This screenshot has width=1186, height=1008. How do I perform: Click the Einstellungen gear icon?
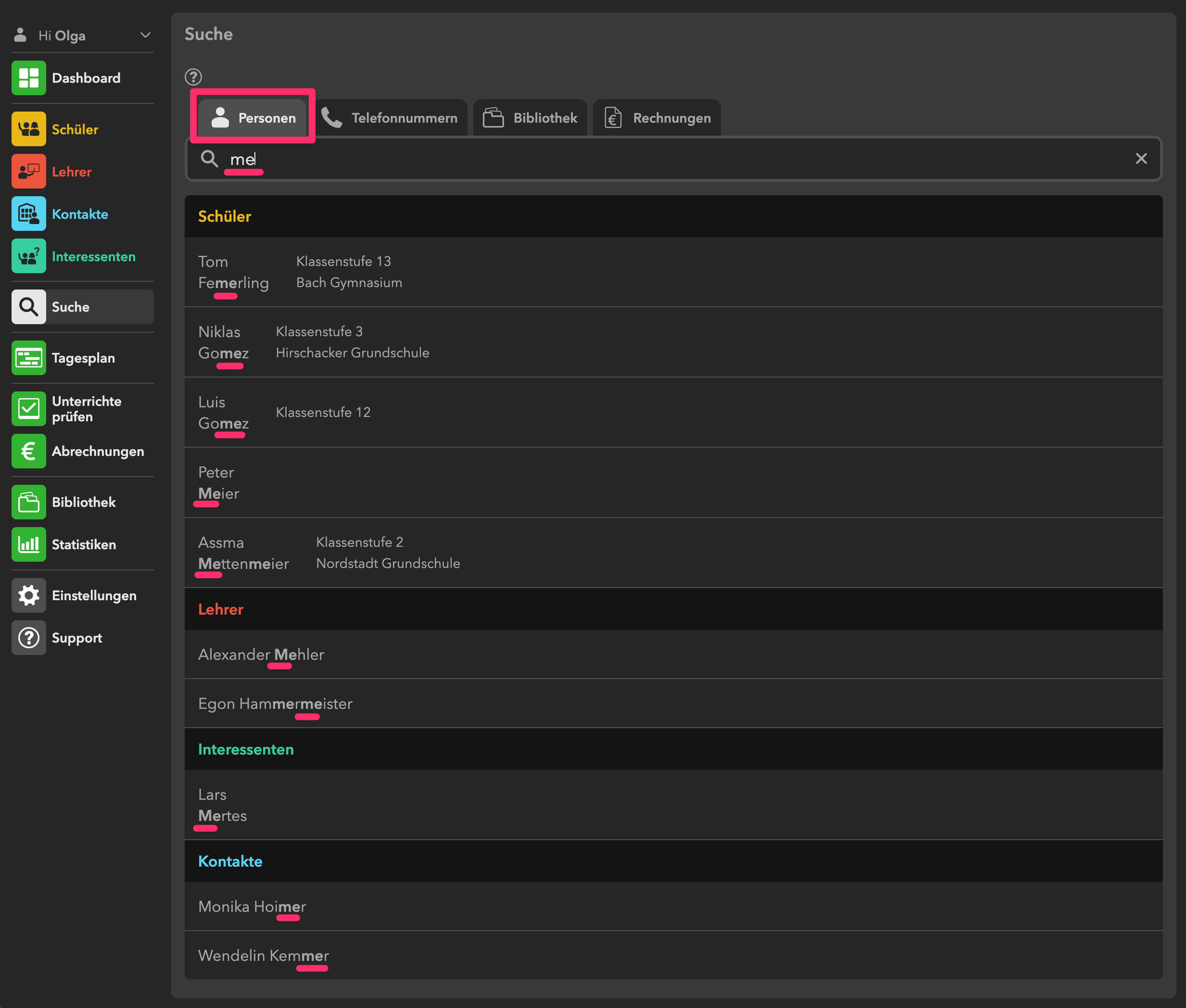click(28, 595)
